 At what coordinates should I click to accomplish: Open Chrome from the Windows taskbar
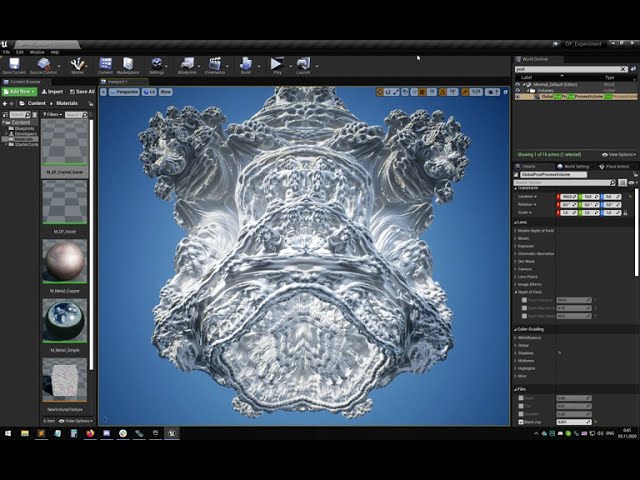pos(123,433)
